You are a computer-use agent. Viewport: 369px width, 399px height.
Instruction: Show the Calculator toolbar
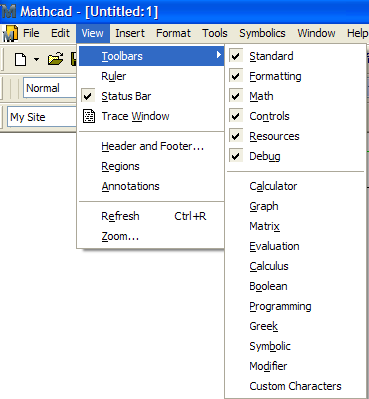tap(296, 186)
